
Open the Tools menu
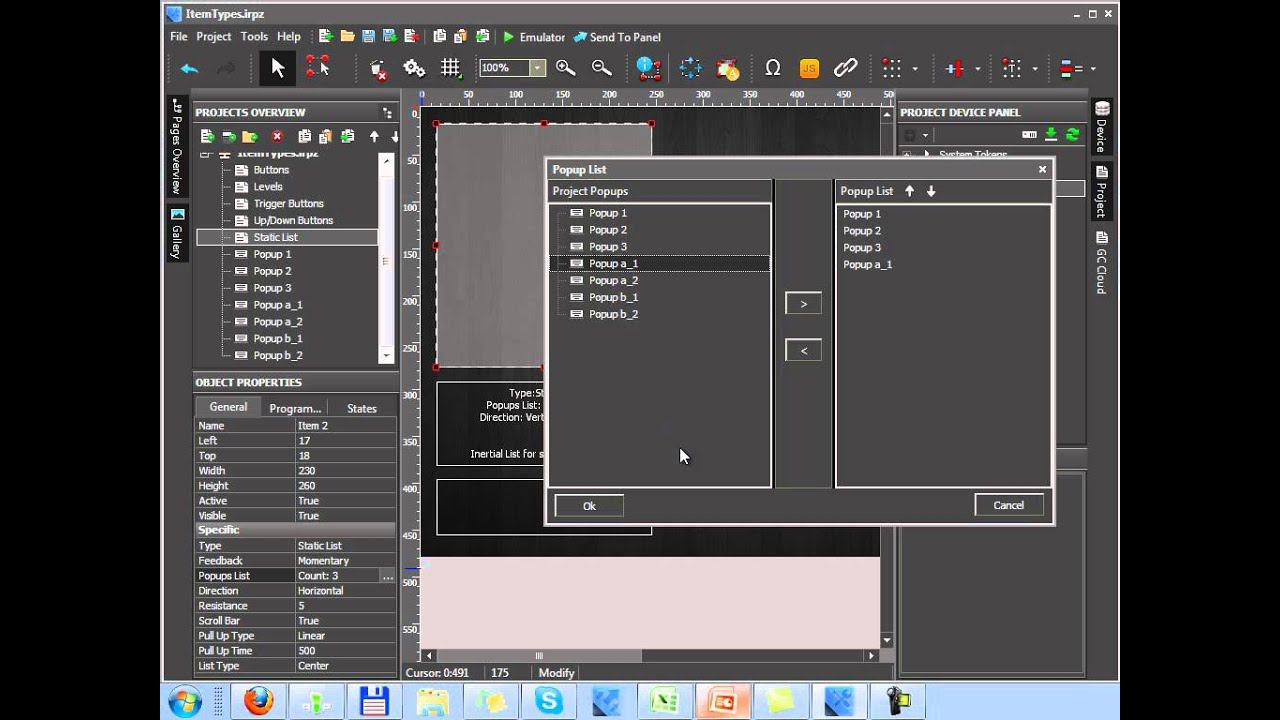tap(254, 37)
